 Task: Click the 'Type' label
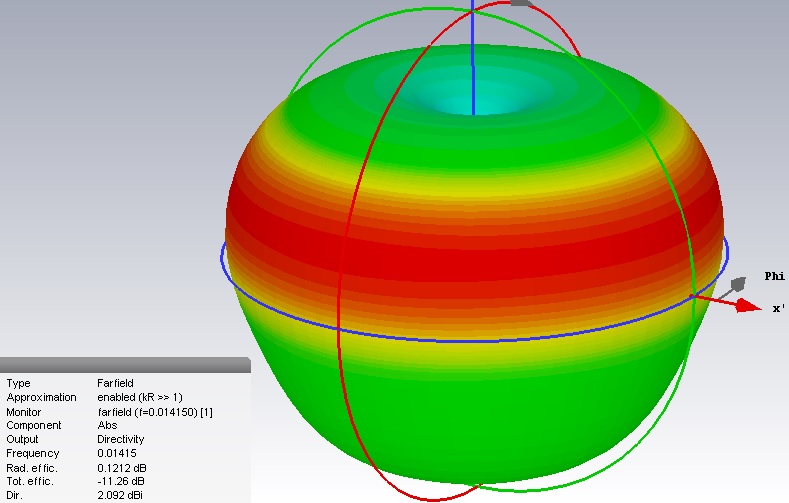pos(18,383)
